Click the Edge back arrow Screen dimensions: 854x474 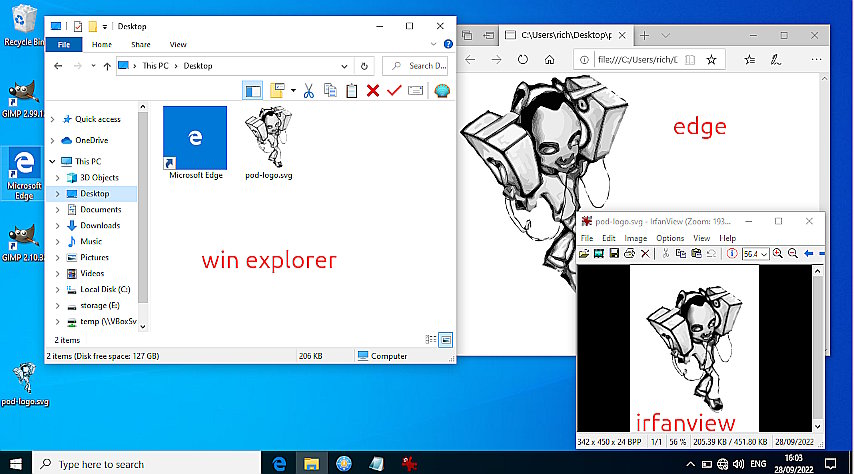[471, 59]
